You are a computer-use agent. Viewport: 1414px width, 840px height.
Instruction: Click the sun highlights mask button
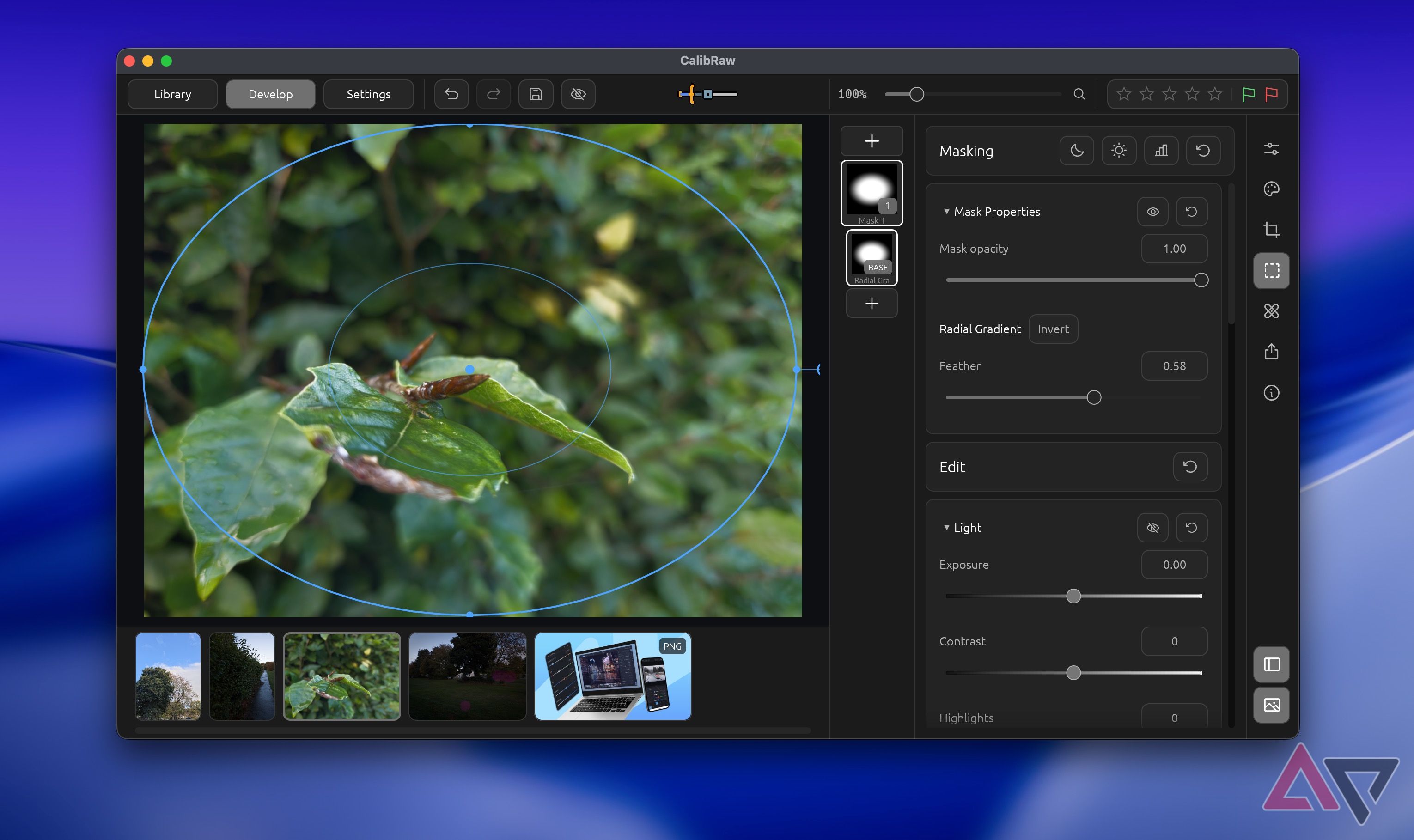[x=1119, y=151]
